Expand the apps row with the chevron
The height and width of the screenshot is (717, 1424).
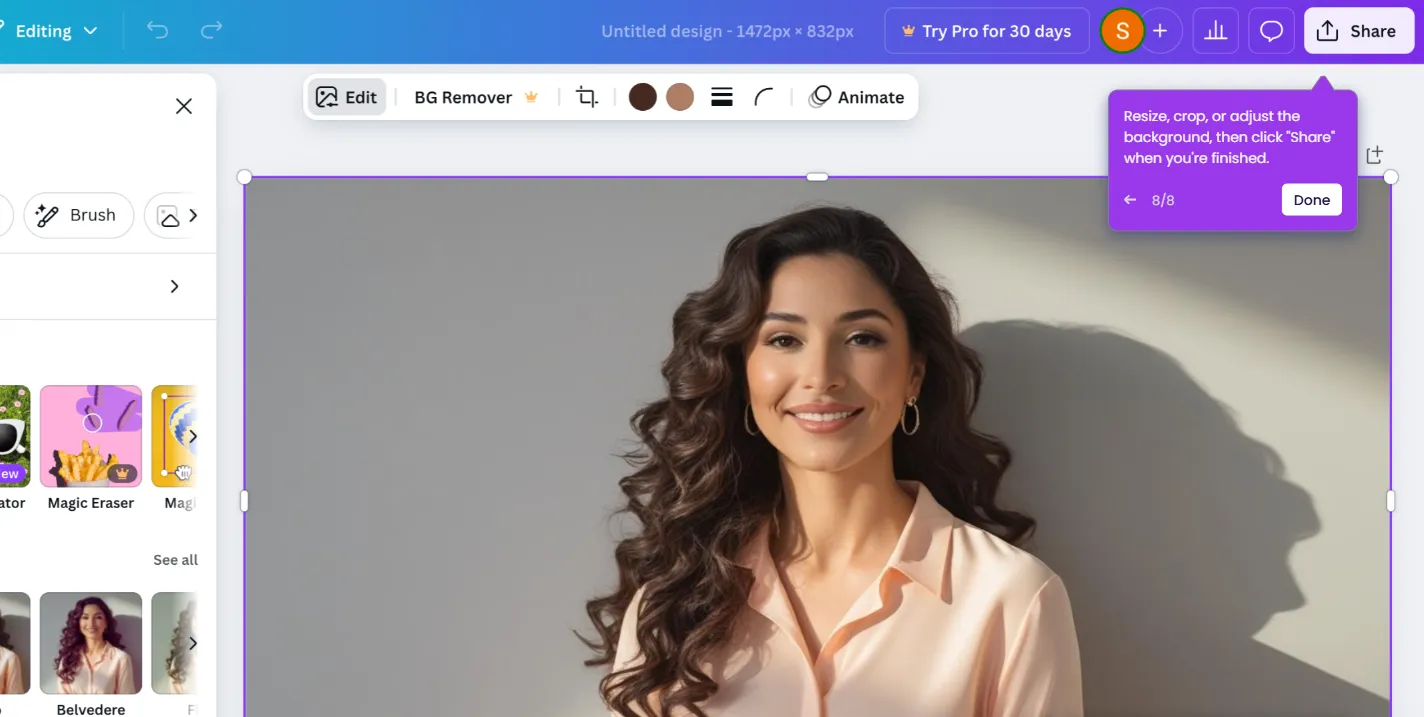[x=192, y=435]
